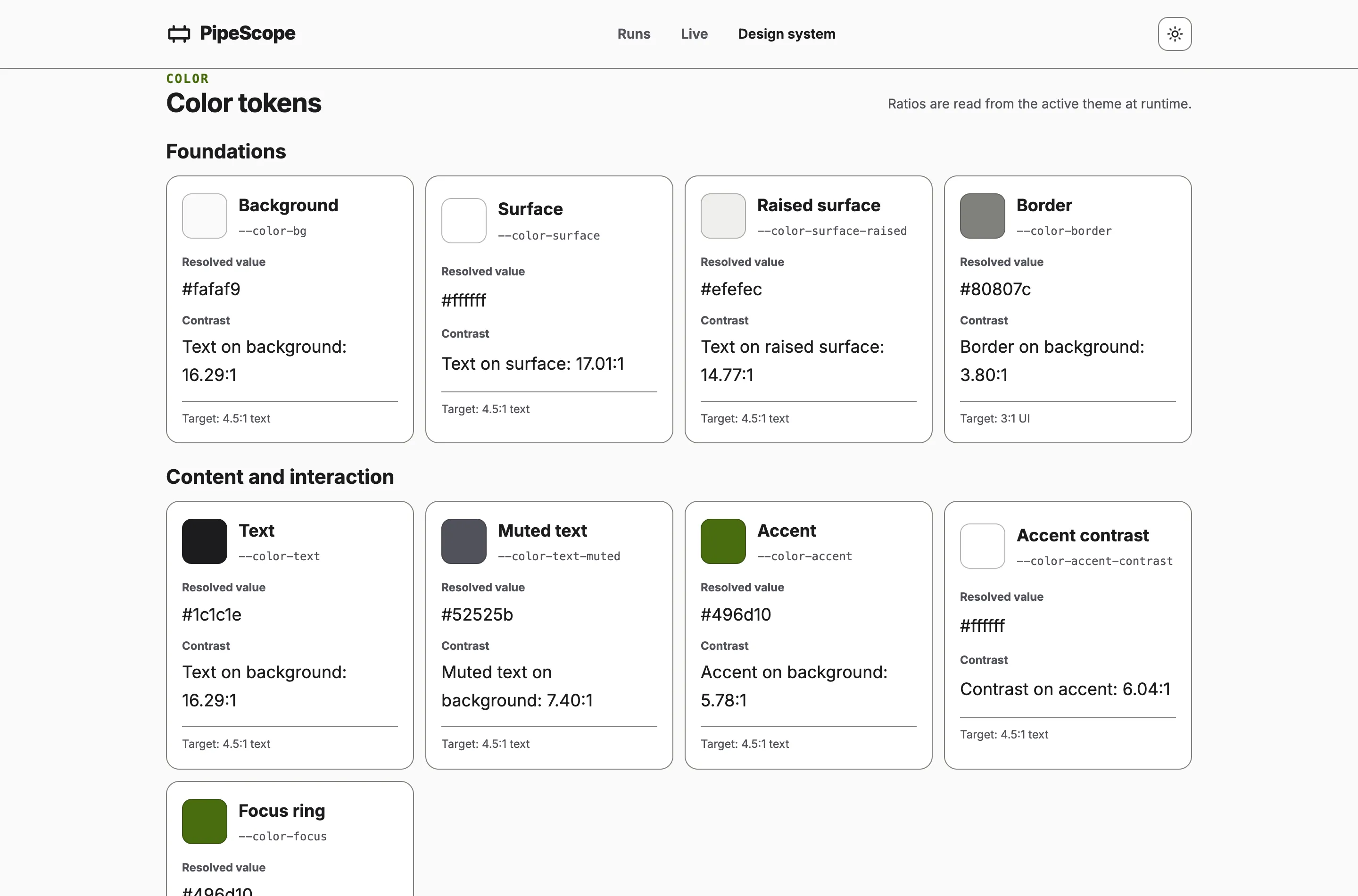Click the '--color-accent' token name
This screenshot has width=1358, height=896.
click(x=804, y=556)
